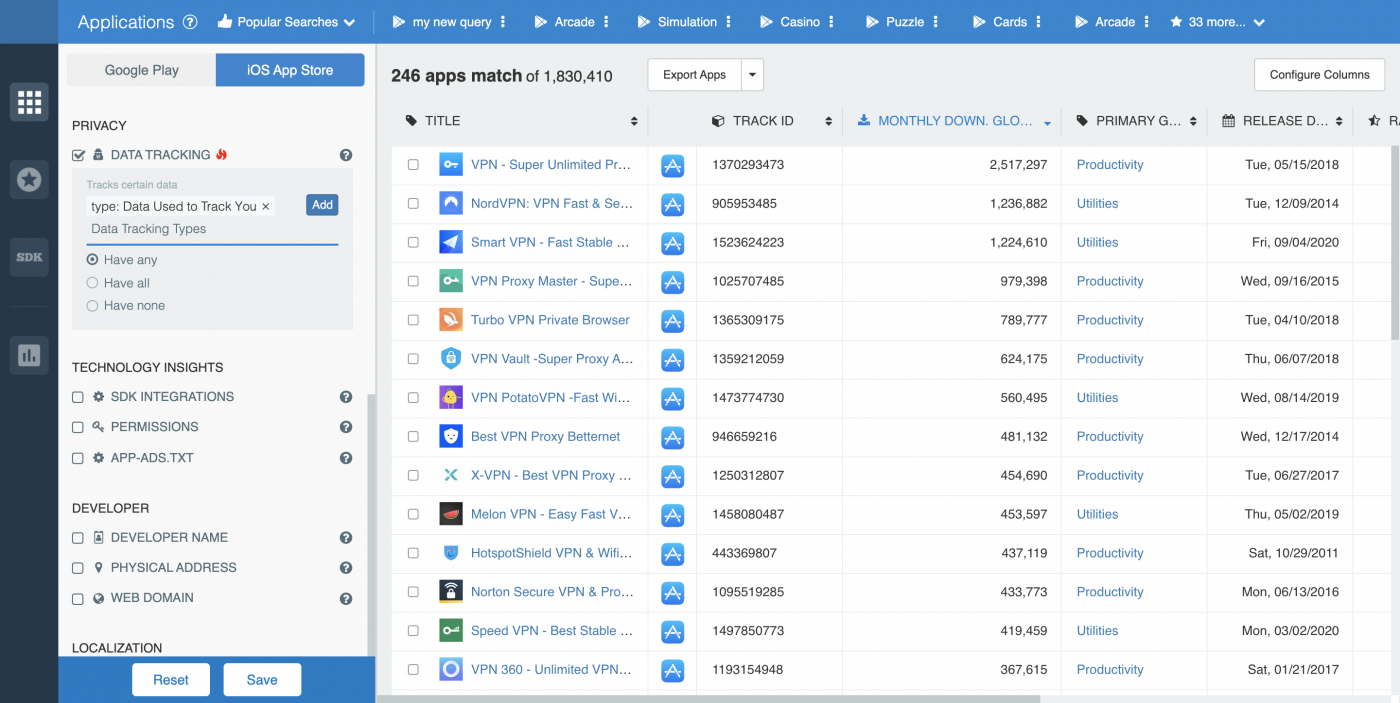Select the star icon in the left sidebar

(29, 179)
